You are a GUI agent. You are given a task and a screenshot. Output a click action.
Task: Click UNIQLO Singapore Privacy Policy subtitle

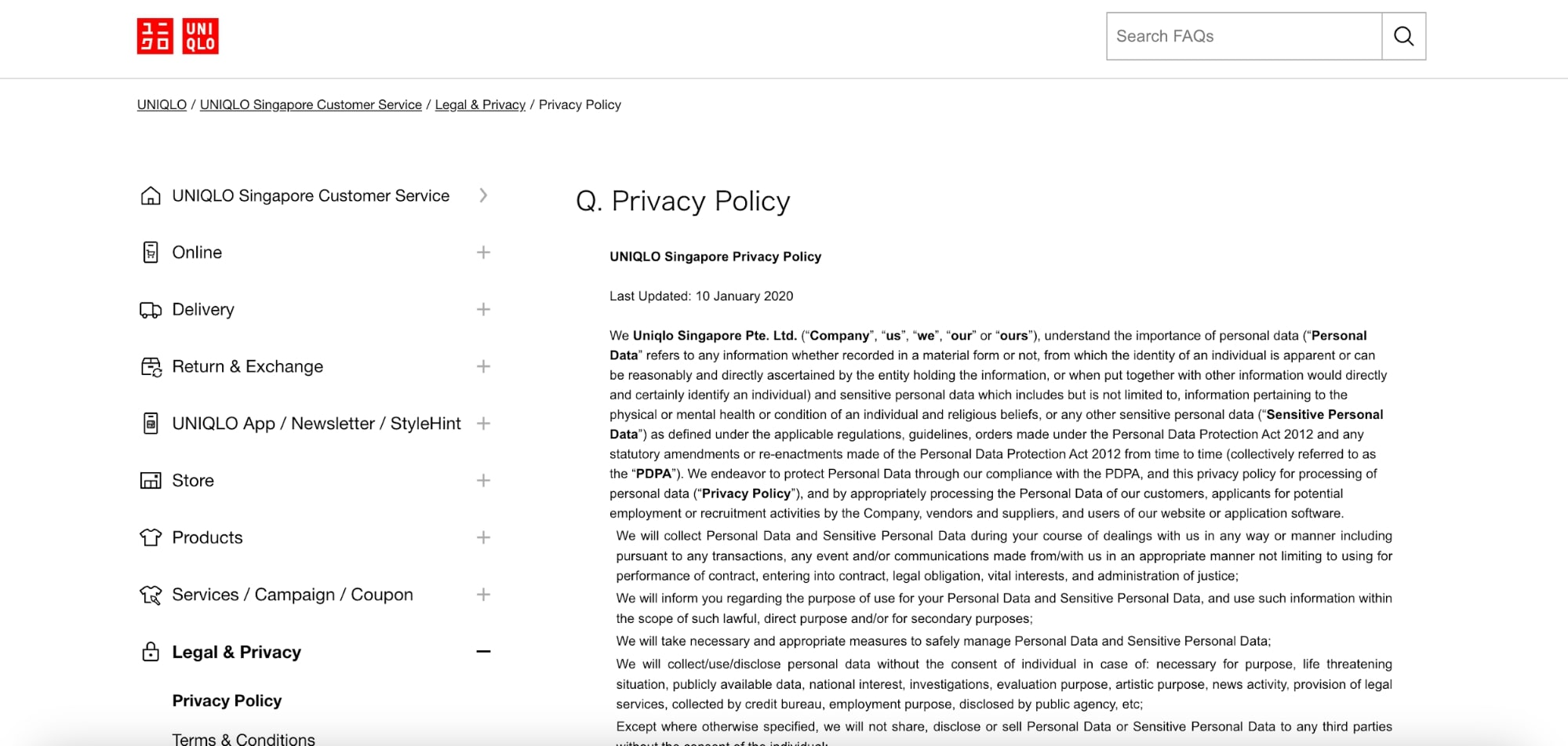[x=715, y=257]
